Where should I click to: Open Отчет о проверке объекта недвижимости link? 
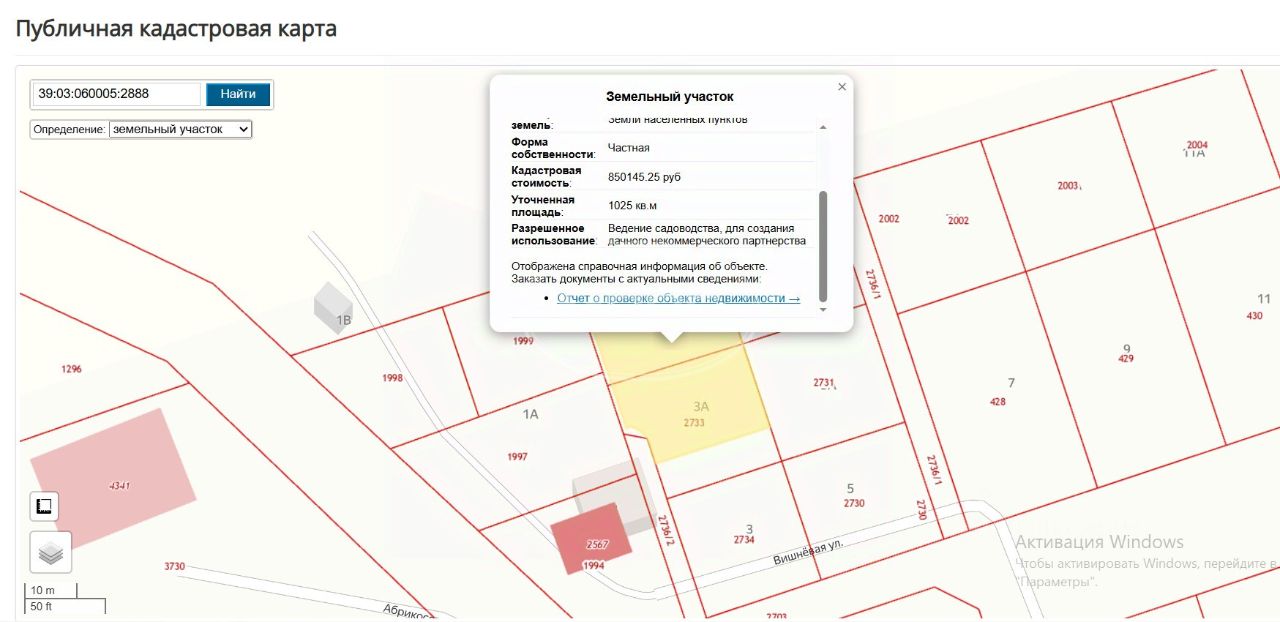(x=678, y=298)
